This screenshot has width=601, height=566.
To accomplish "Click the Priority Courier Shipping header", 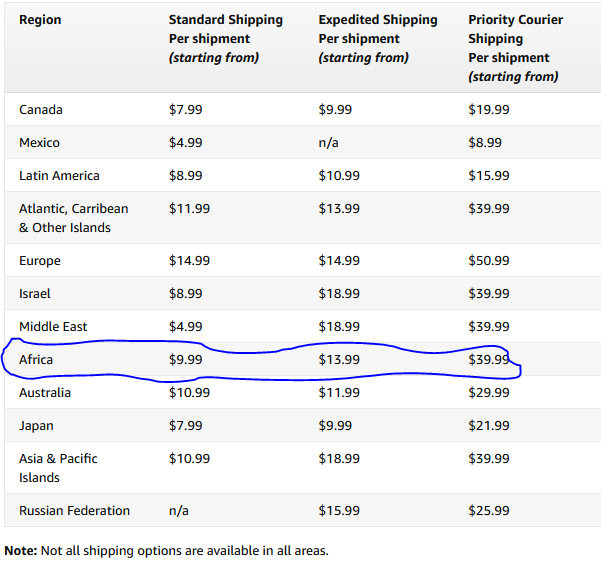I will click(x=515, y=48).
